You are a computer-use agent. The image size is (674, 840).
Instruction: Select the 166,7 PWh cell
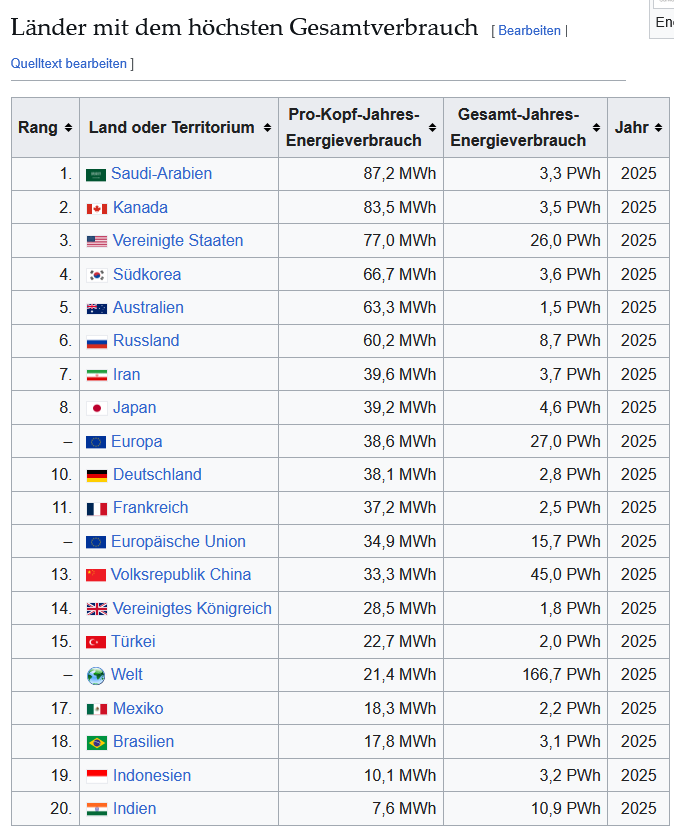pyautogui.click(x=525, y=675)
